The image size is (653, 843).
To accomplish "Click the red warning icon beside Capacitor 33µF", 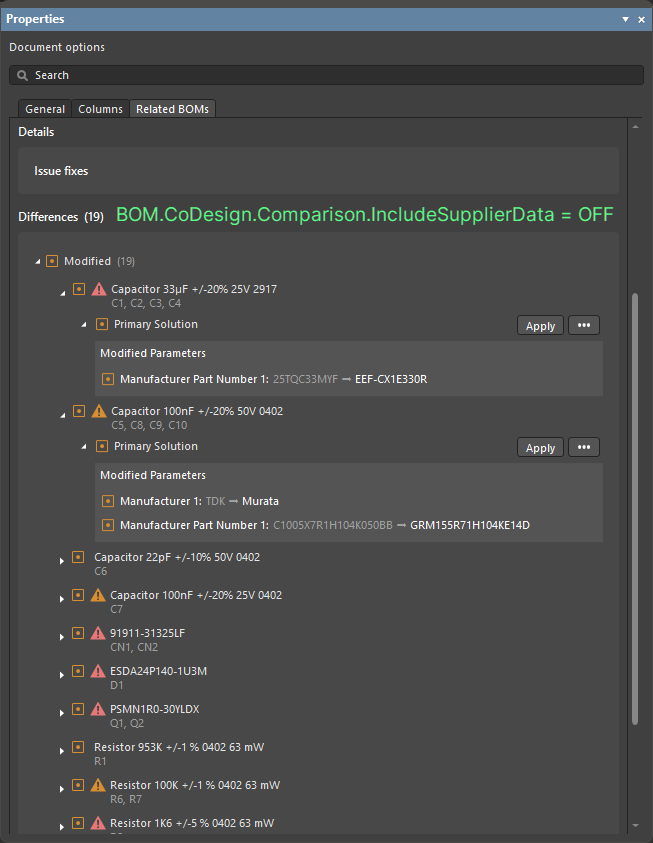I will tap(98, 289).
